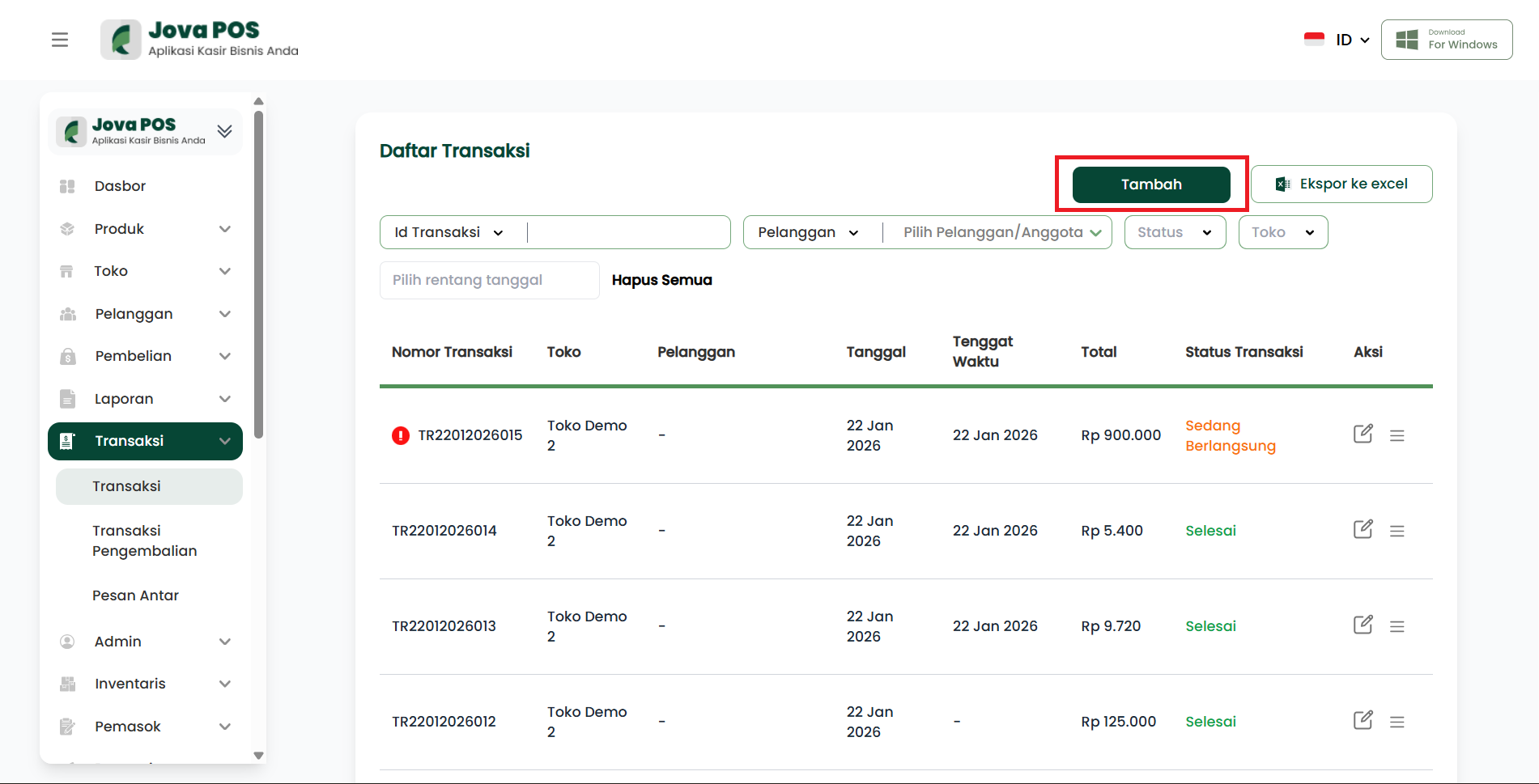Open row menu icon for TR22012026014
The image size is (1539, 784).
point(1397,532)
